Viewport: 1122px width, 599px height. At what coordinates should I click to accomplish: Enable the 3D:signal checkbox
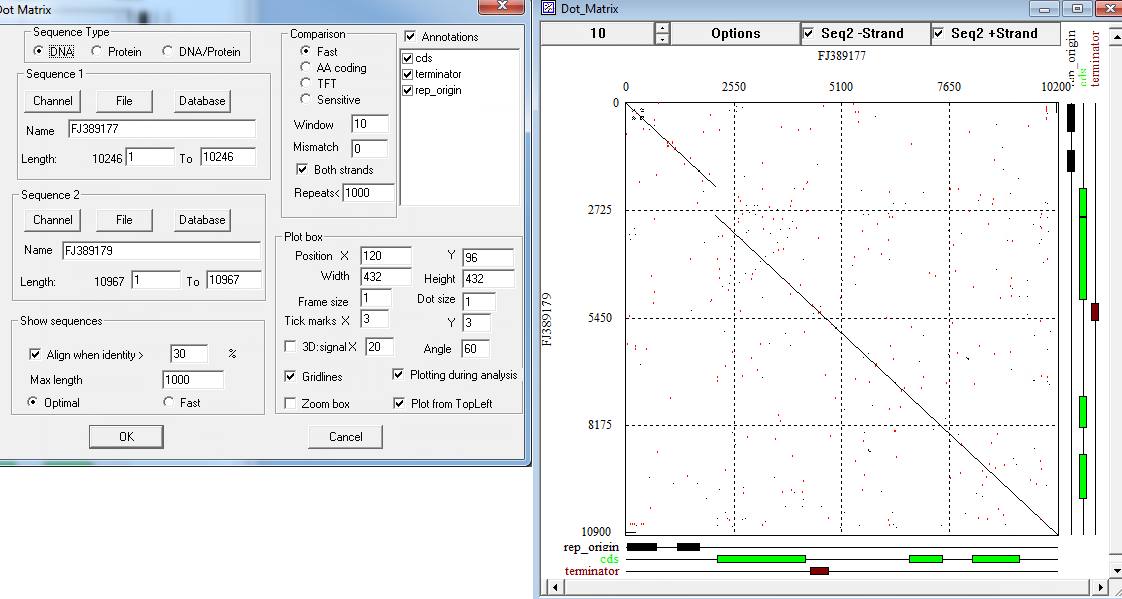click(x=290, y=347)
